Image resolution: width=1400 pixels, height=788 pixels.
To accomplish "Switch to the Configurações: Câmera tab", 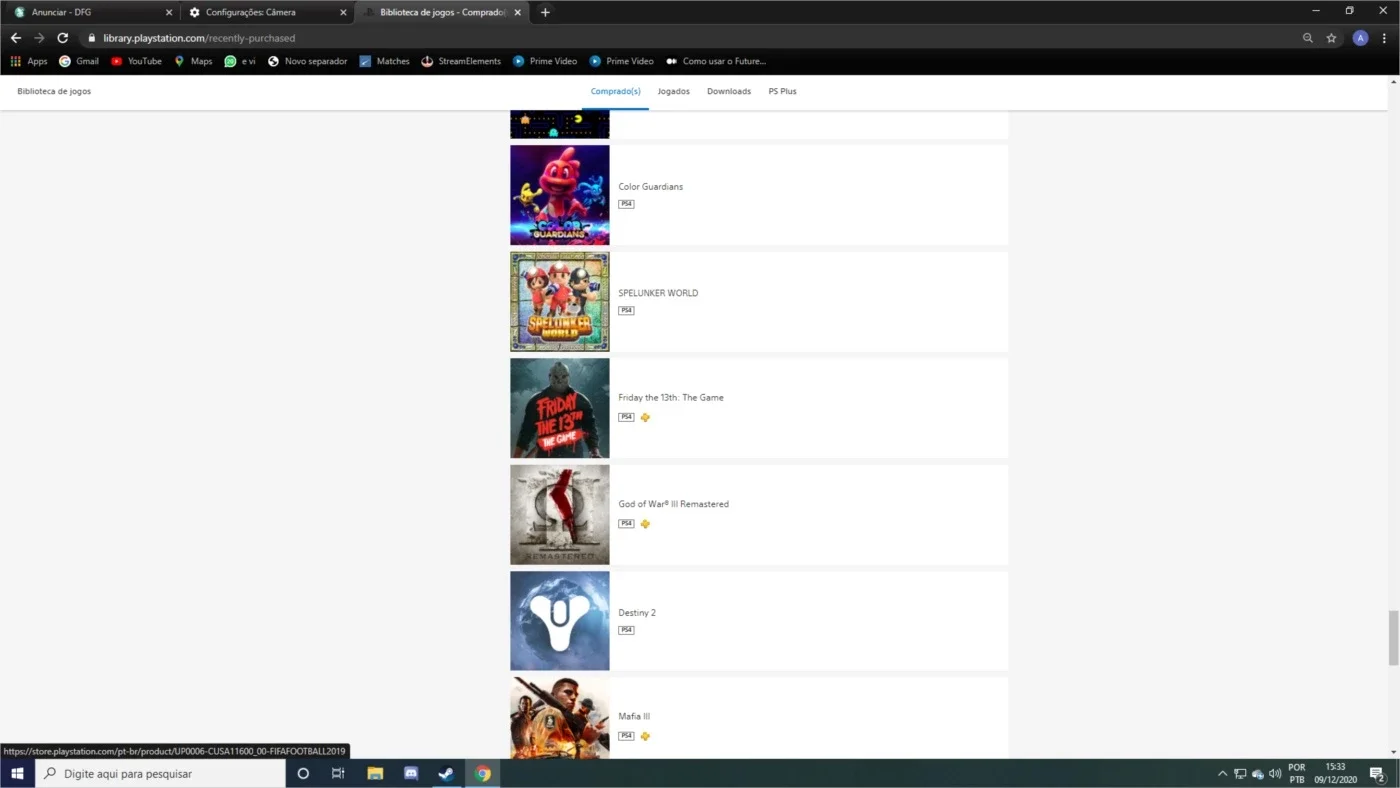I will point(265,12).
